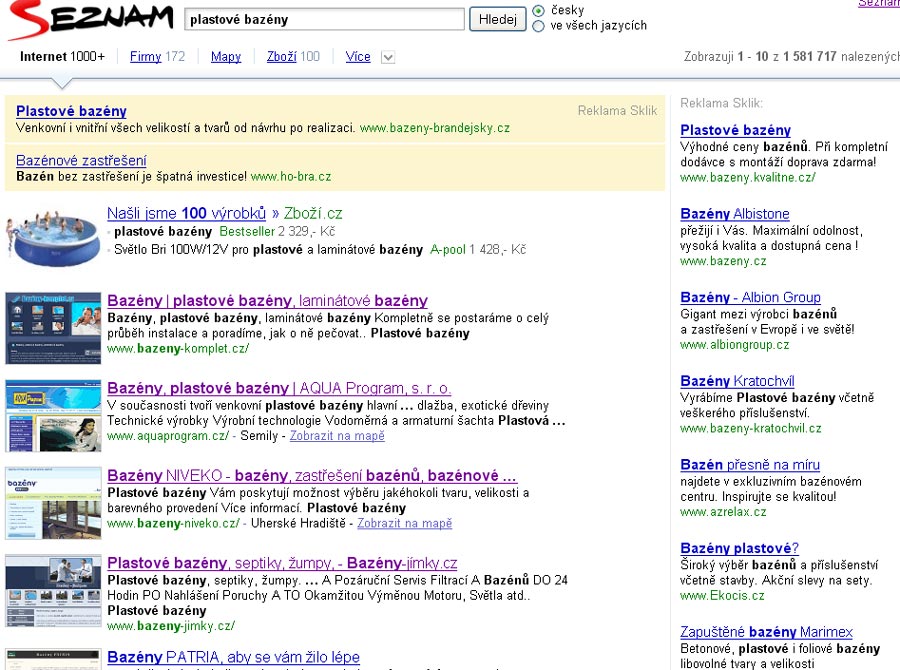Open the Zboží.cz link
This screenshot has height=670, width=900.
313,213
